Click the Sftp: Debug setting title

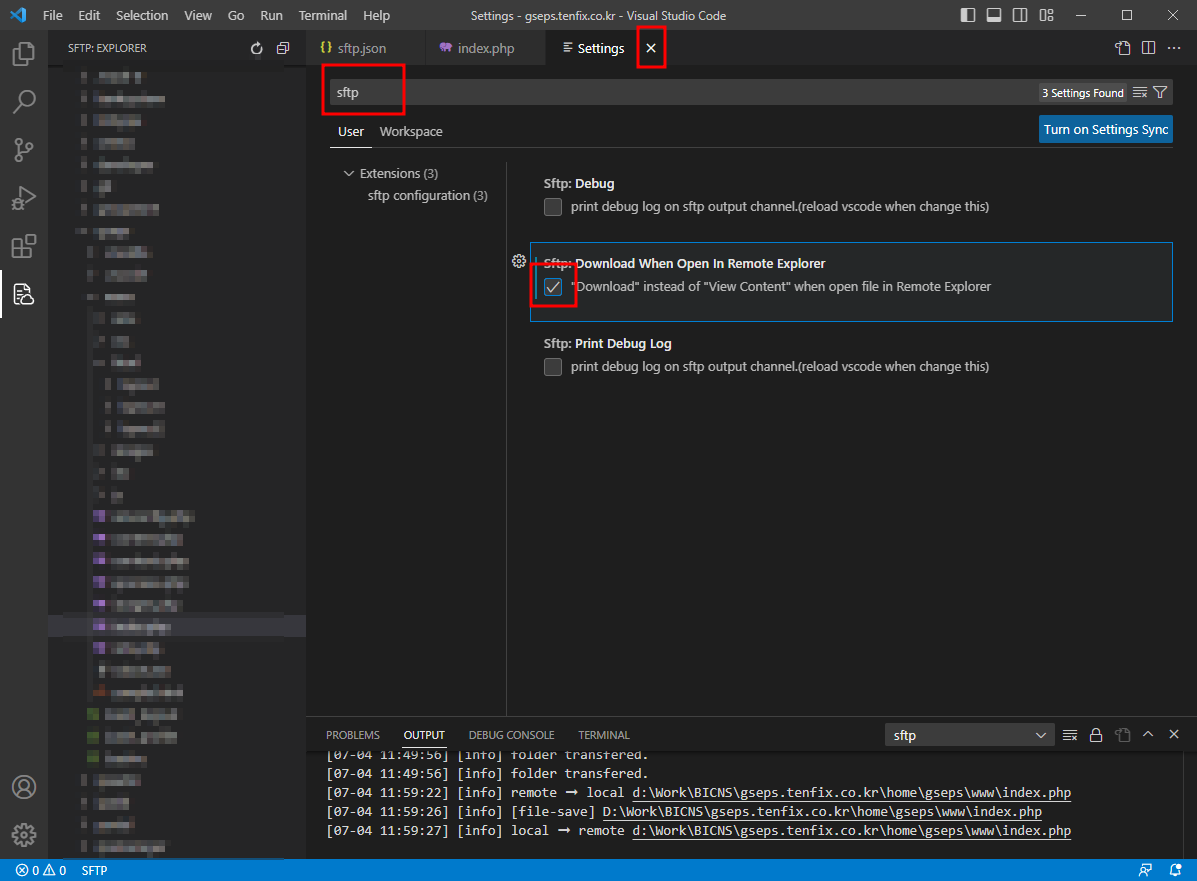(x=579, y=183)
